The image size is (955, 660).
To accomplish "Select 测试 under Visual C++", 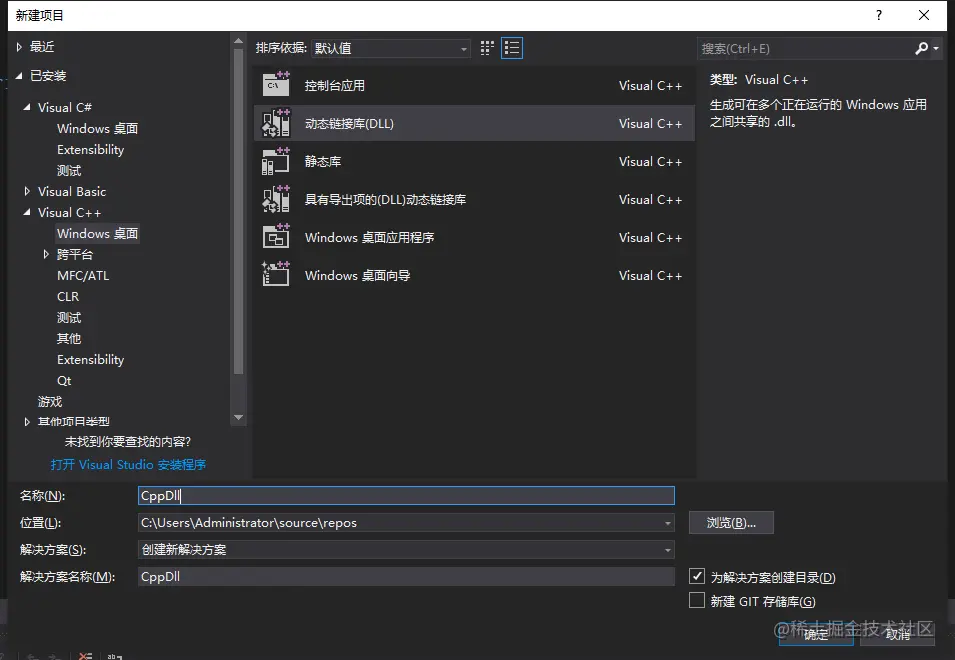I will click(x=69, y=318).
